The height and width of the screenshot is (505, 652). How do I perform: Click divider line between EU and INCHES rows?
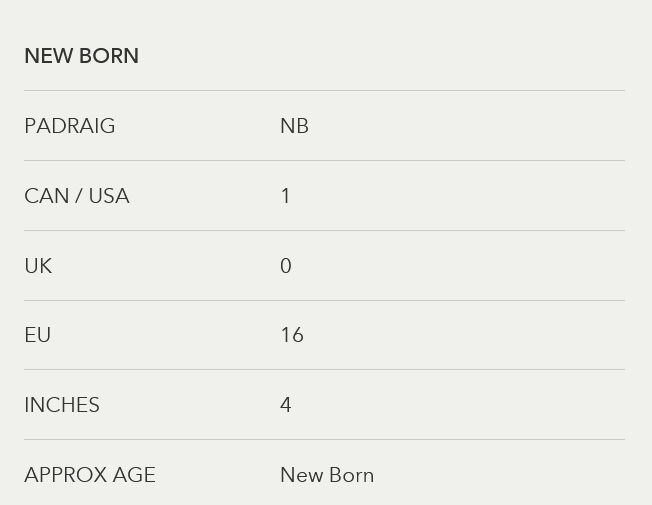(324, 369)
